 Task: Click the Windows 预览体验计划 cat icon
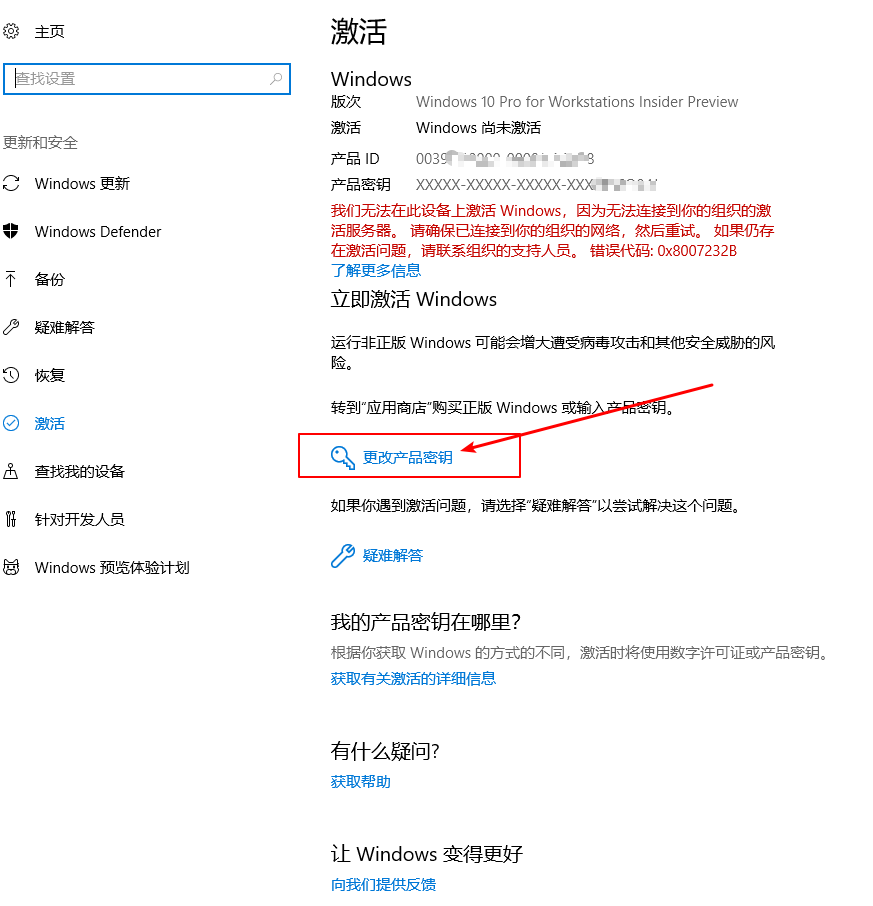pyautogui.click(x=11, y=567)
